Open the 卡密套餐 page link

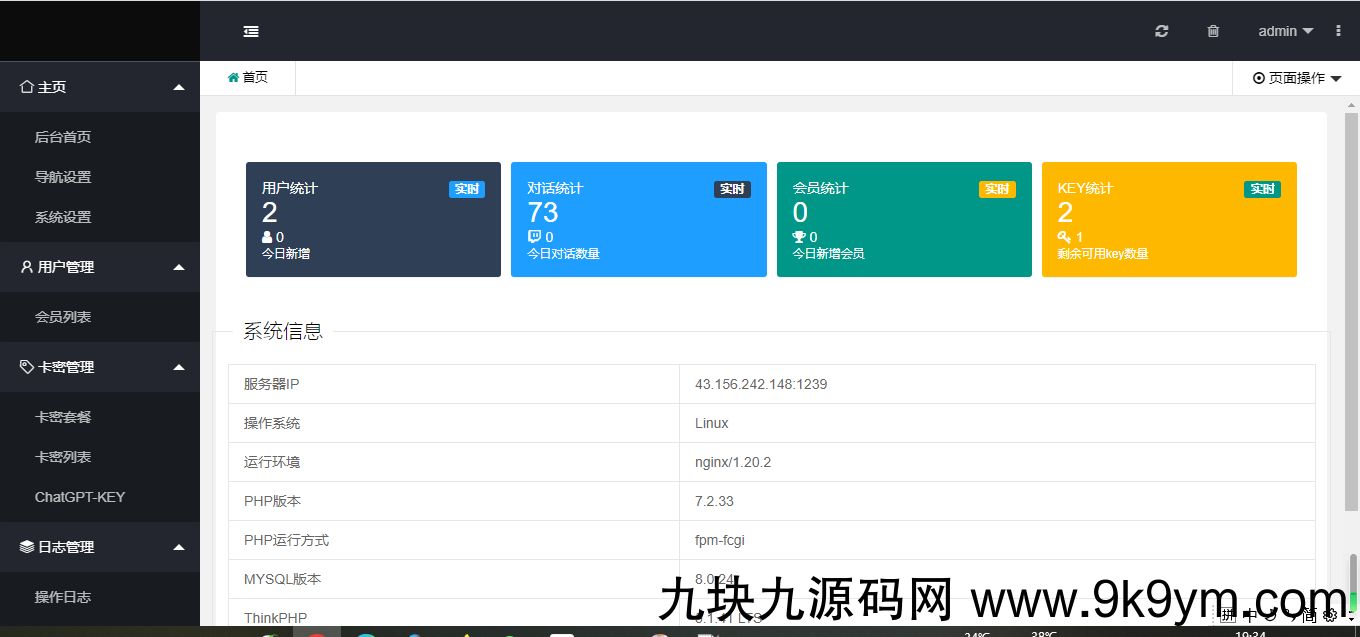coord(63,417)
